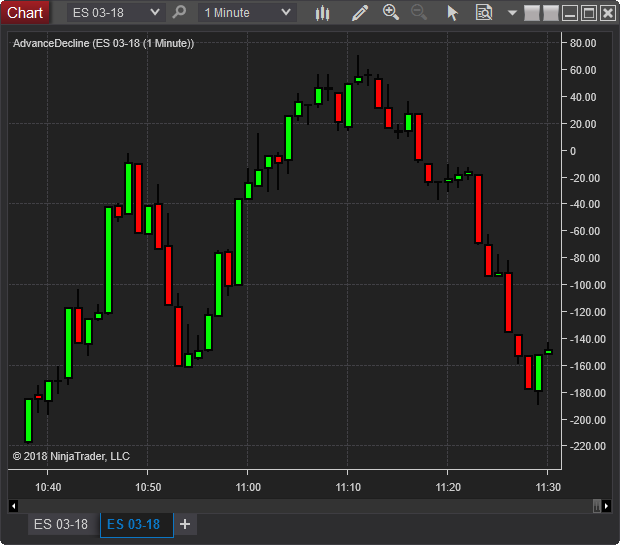The width and height of the screenshot is (620, 545).
Task: Click the AdvanceDecline indicator label
Action: tap(104, 43)
